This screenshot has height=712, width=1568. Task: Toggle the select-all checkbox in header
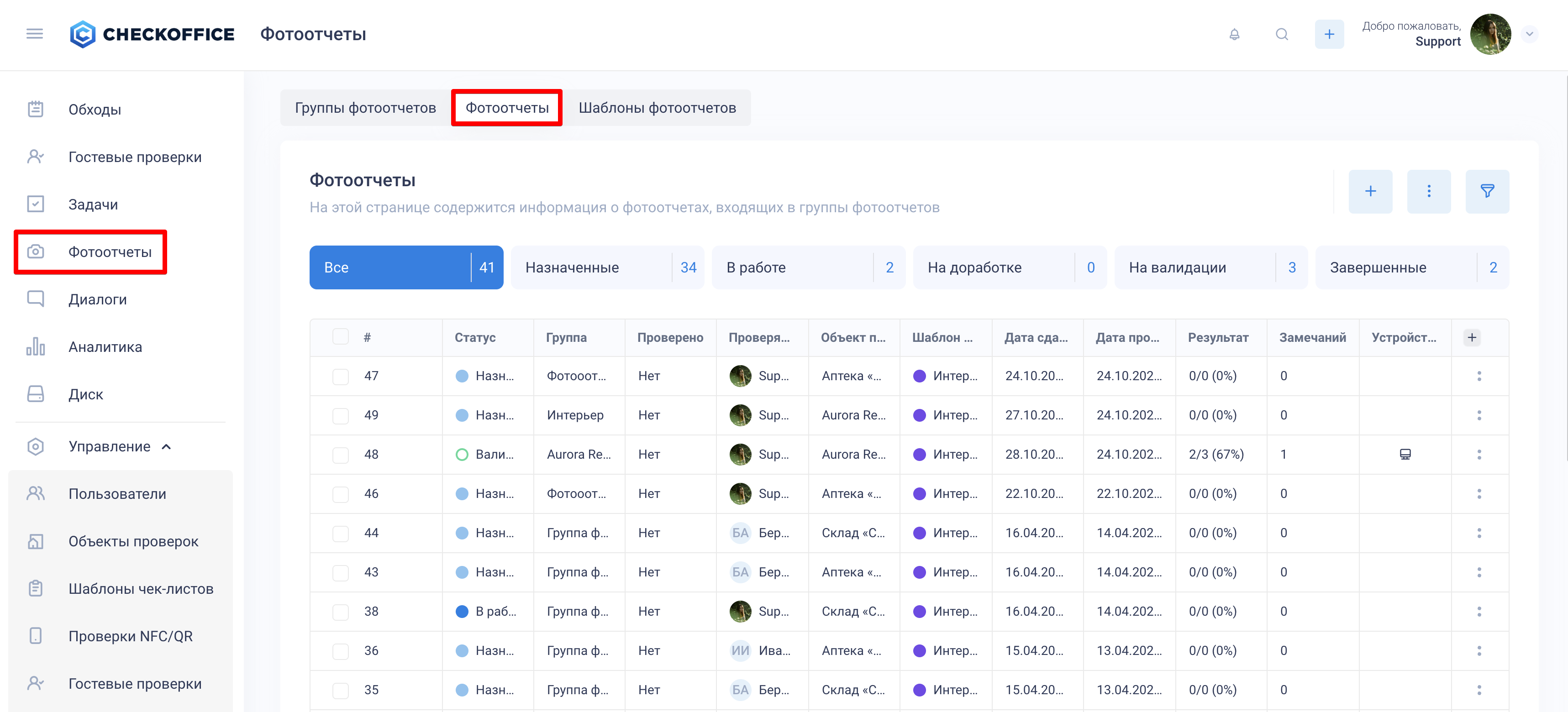pyautogui.click(x=340, y=337)
